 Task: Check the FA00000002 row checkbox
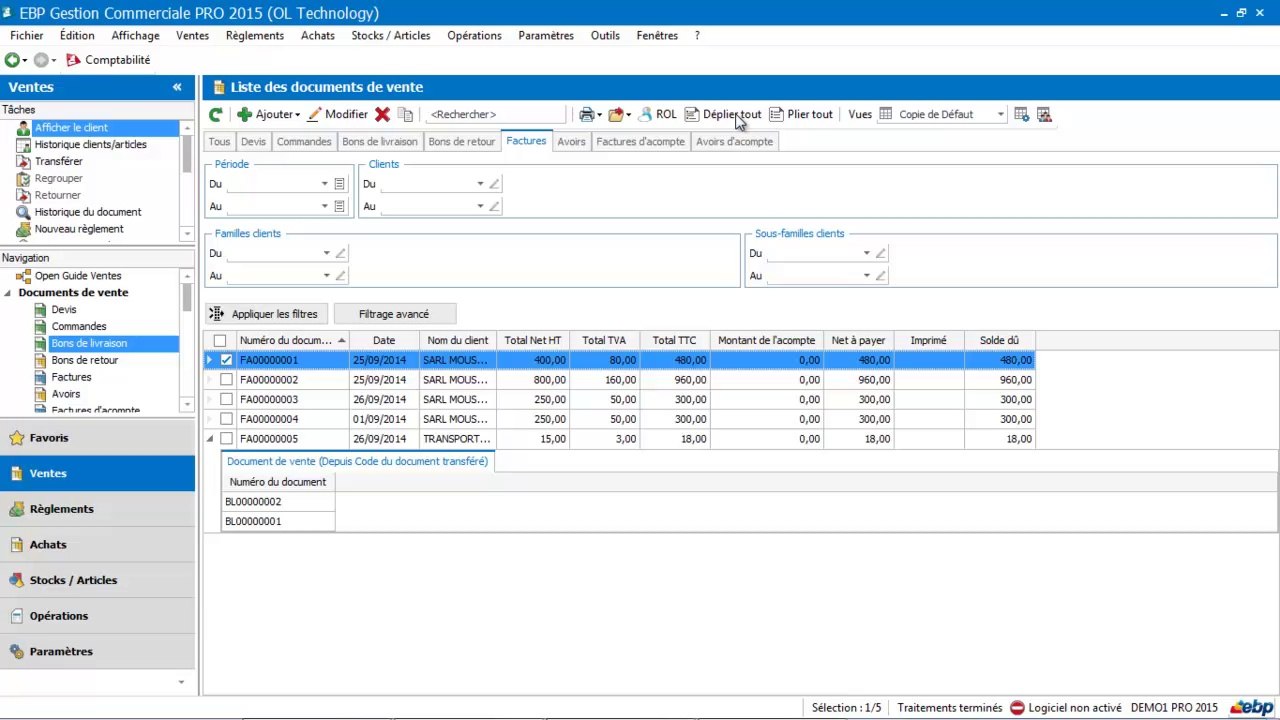(x=226, y=380)
